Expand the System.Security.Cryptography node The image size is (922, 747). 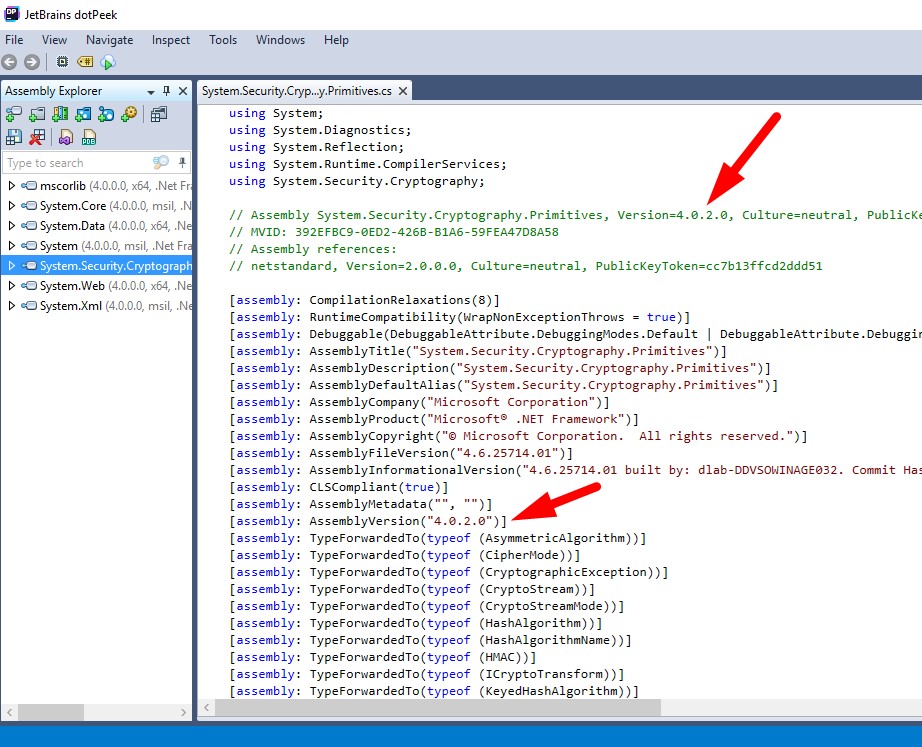point(11,266)
